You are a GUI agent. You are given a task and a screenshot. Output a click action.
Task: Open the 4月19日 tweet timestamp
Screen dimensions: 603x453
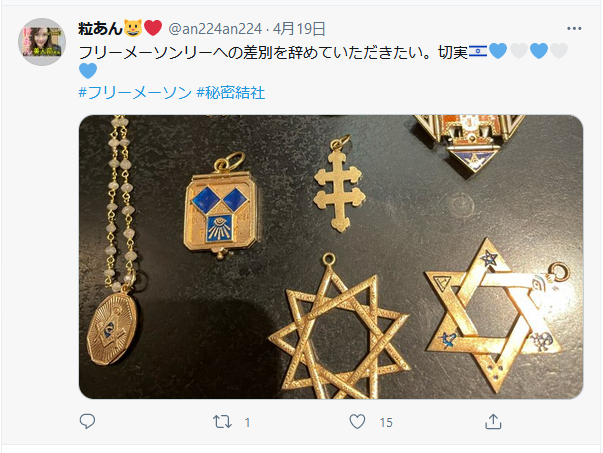click(x=299, y=29)
